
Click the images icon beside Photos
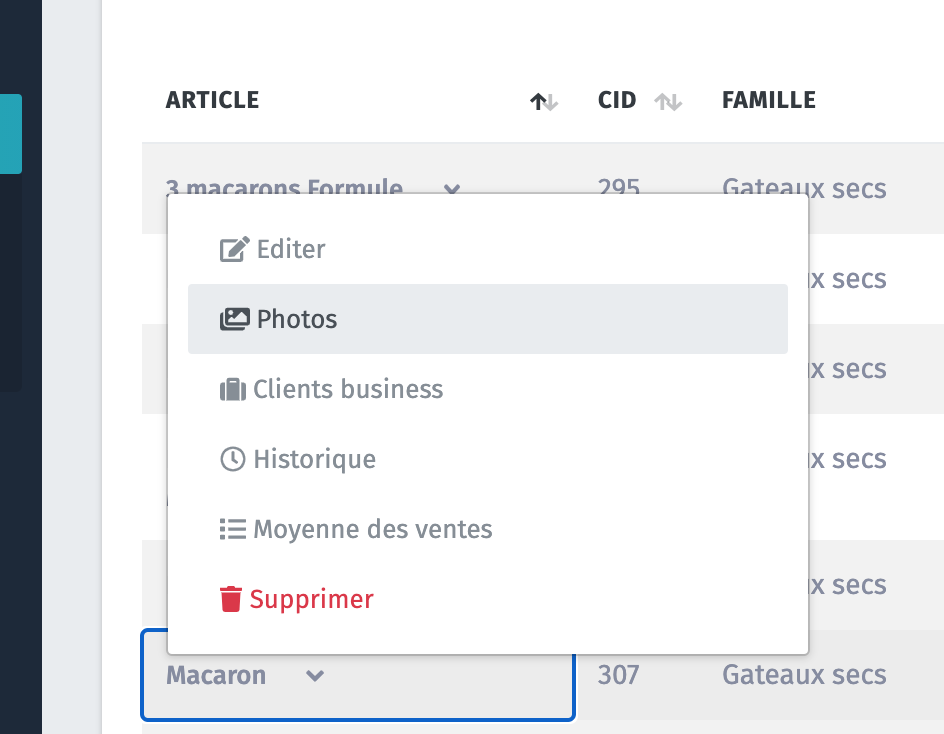tap(234, 319)
